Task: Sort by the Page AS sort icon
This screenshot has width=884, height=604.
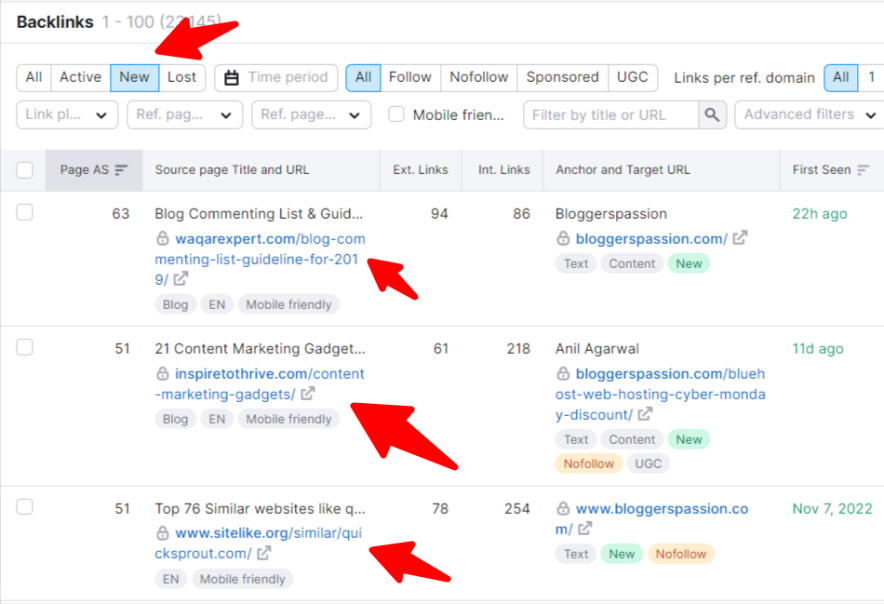Action: [121, 170]
